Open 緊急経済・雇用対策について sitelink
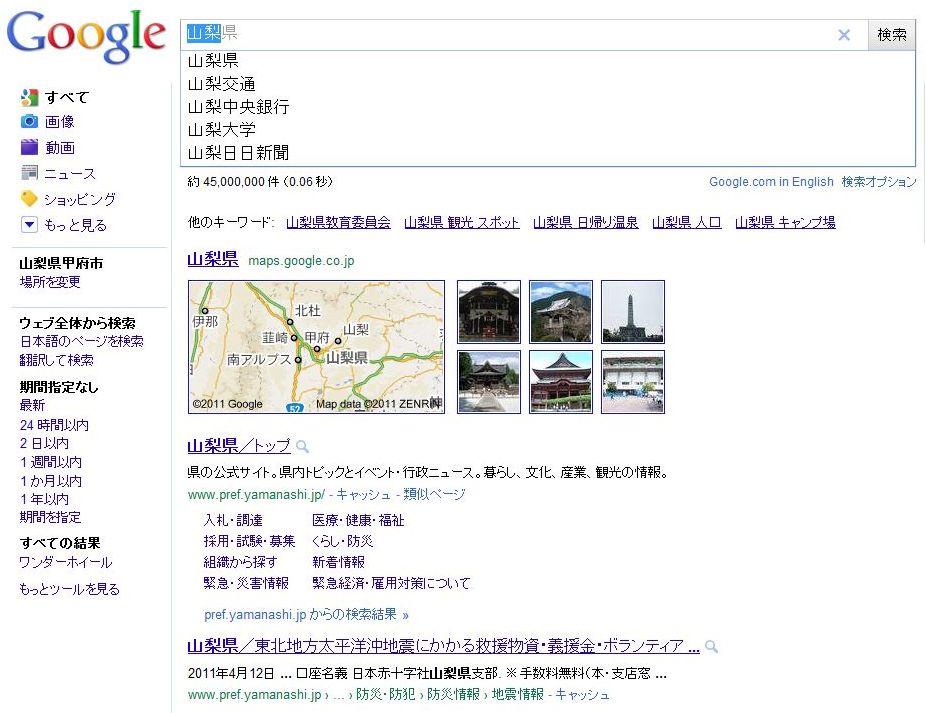Image resolution: width=926 pixels, height=713 pixels. pyautogui.click(x=392, y=584)
